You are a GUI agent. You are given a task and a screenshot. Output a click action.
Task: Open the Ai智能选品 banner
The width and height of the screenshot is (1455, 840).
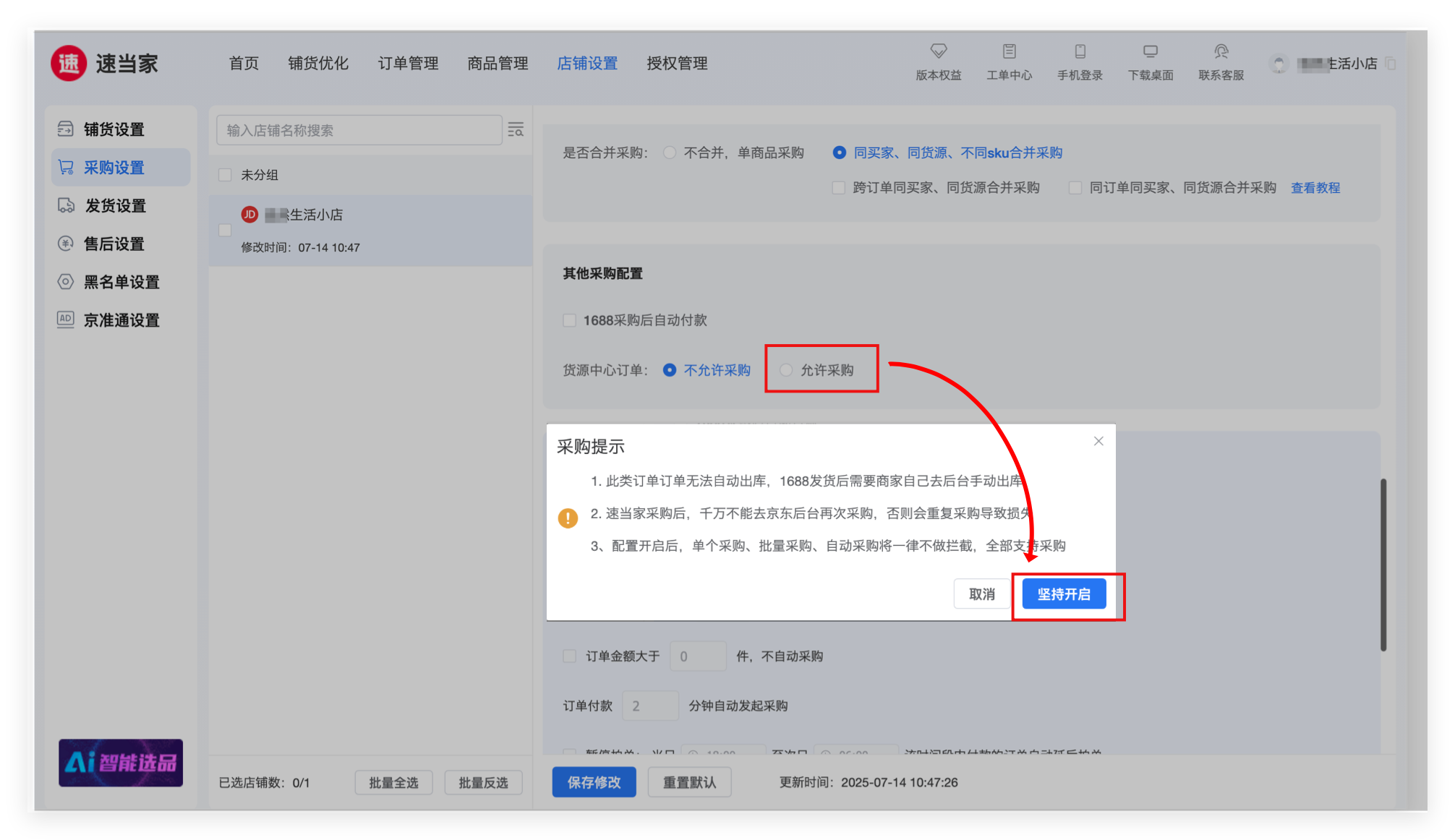point(121,762)
